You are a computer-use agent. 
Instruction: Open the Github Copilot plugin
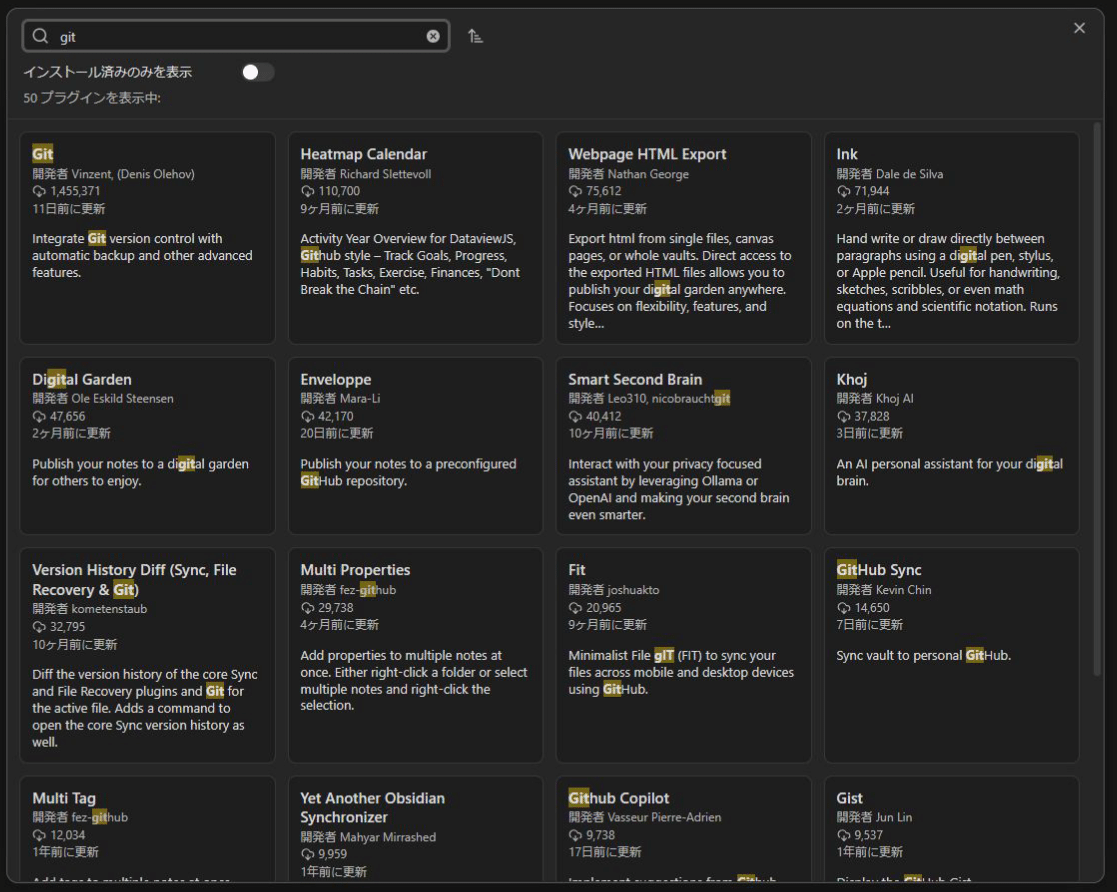tap(683, 830)
